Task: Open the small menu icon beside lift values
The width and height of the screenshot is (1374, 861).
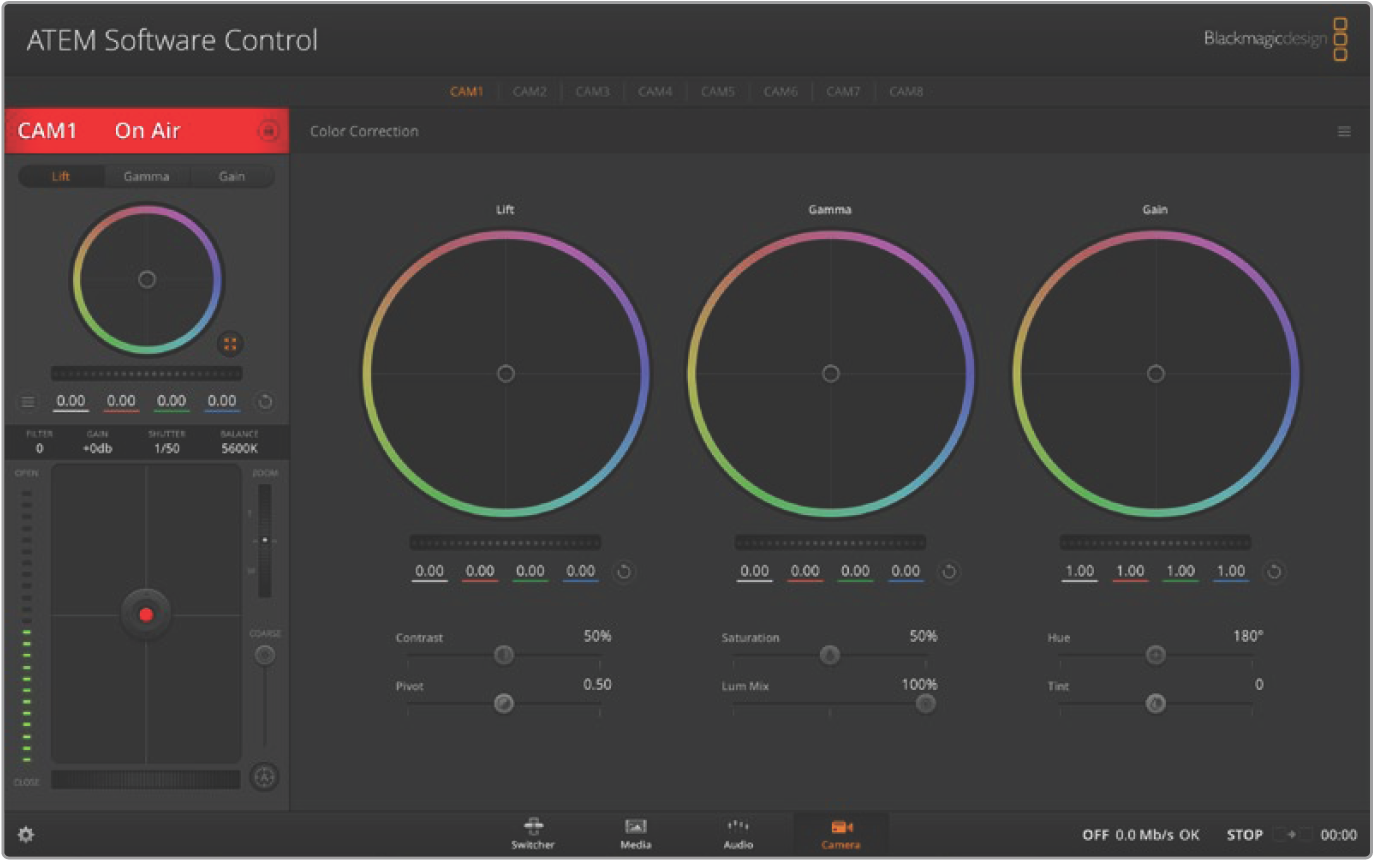Action: click(28, 401)
